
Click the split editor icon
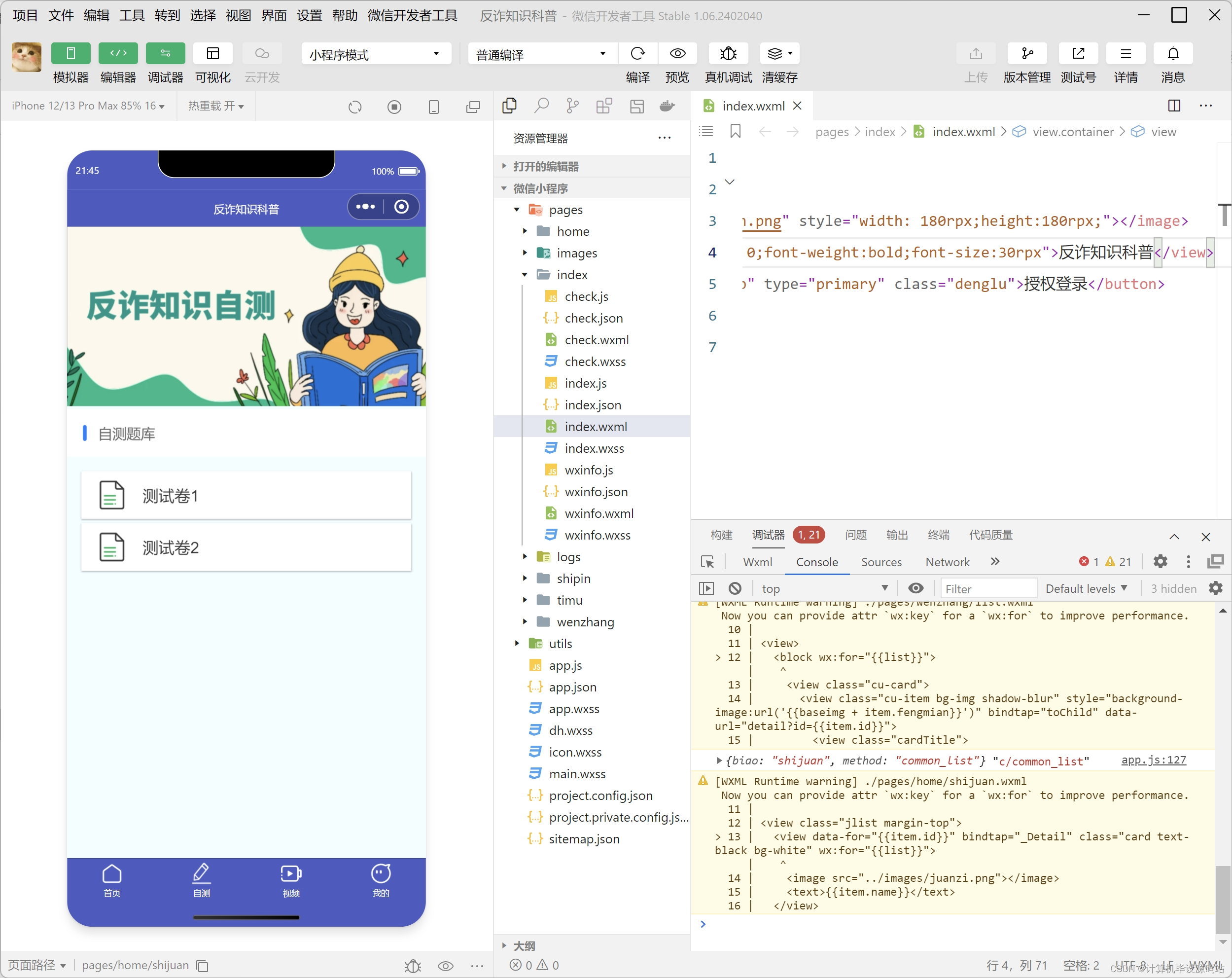tap(1174, 106)
